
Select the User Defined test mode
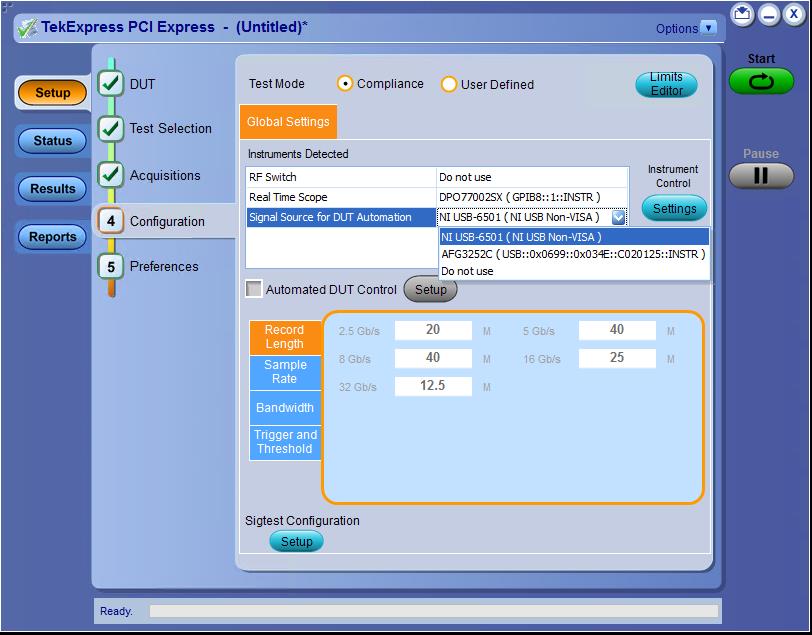click(x=449, y=85)
